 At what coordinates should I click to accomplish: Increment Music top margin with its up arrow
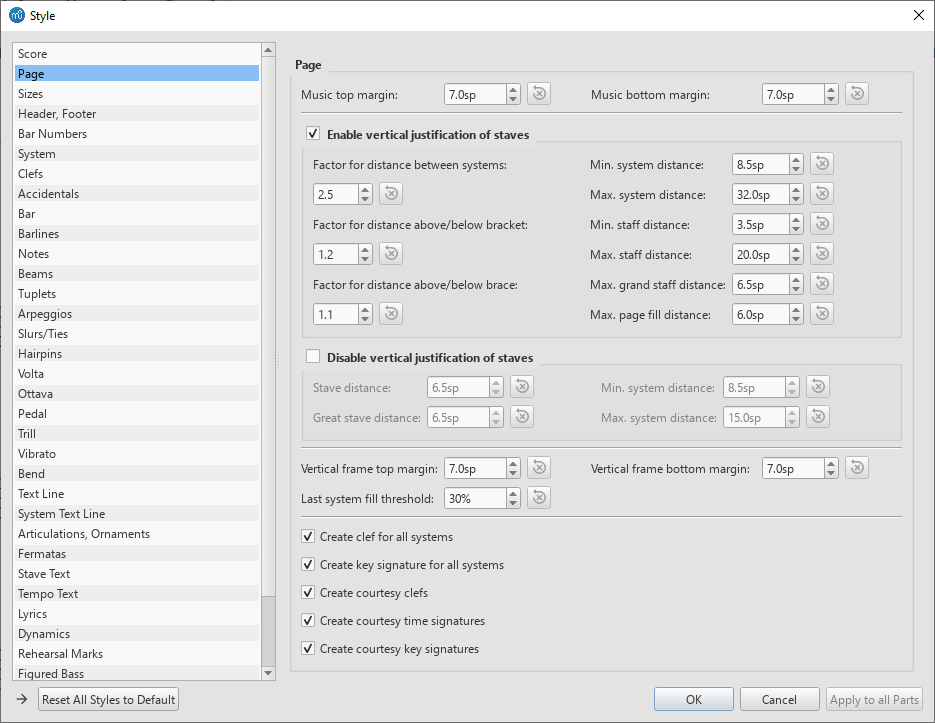(513, 89)
